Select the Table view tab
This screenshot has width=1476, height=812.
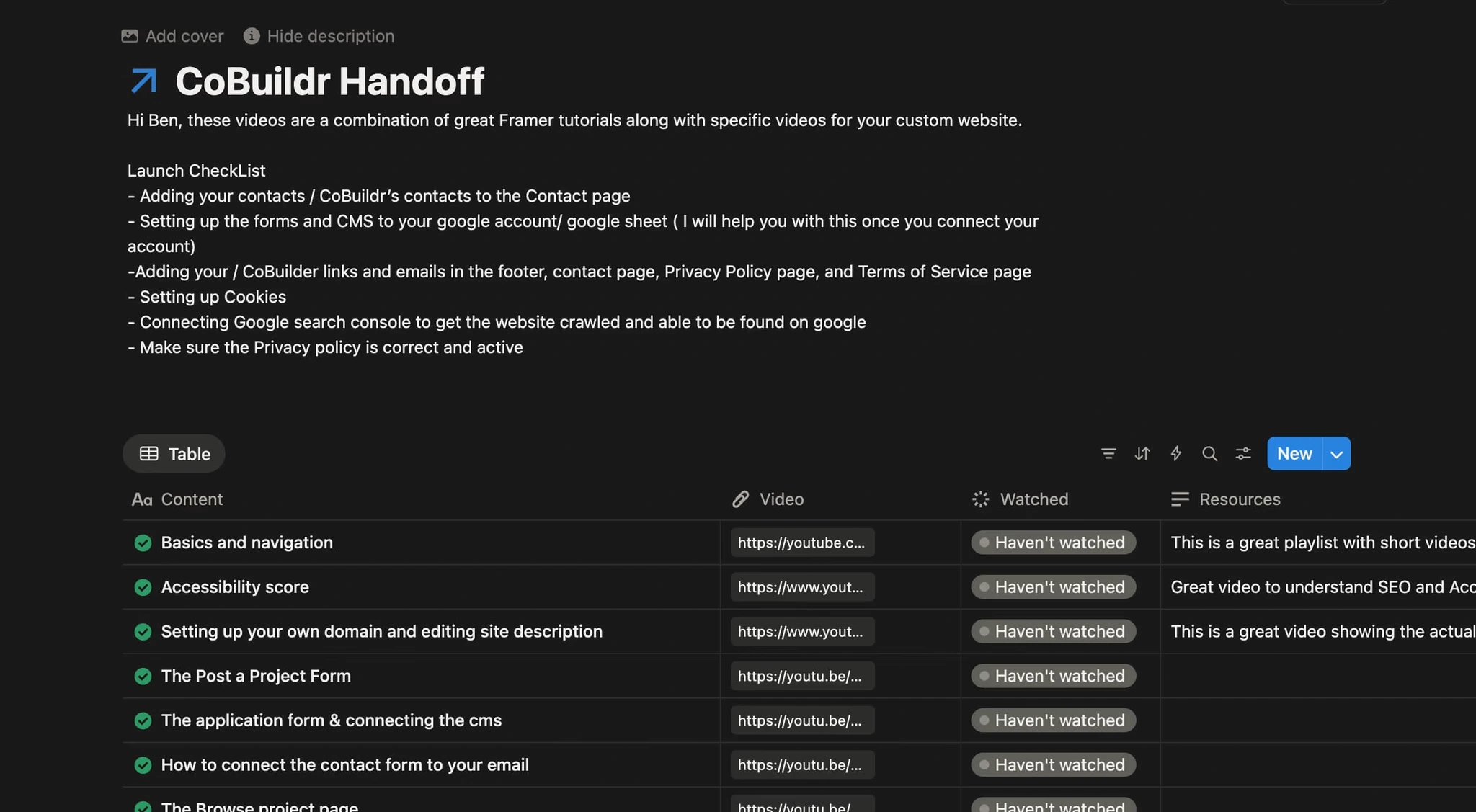click(x=174, y=454)
